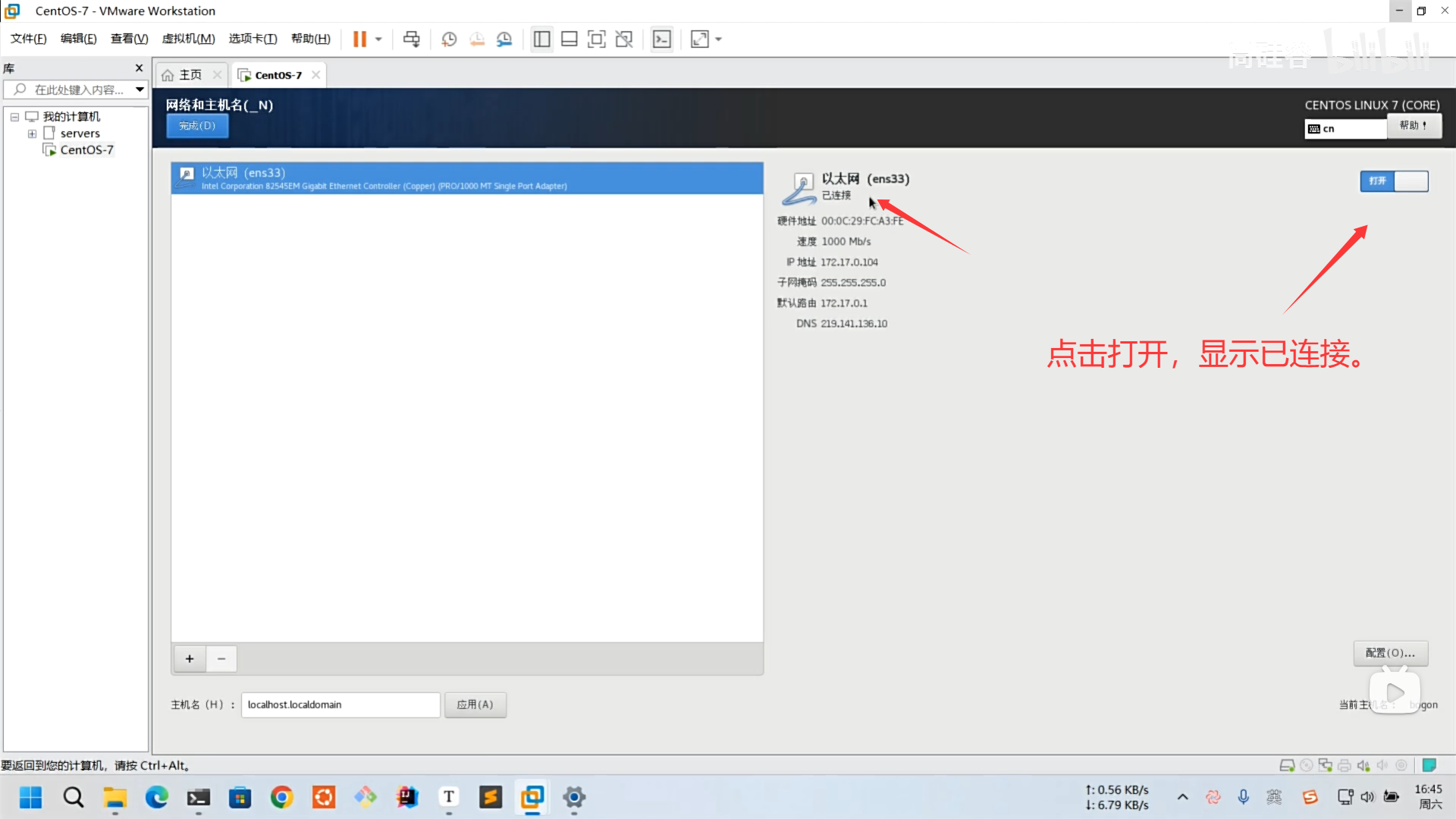Click the Unity mode toolbar icon
Viewport: 1456px width, 819px height.
[x=624, y=39]
